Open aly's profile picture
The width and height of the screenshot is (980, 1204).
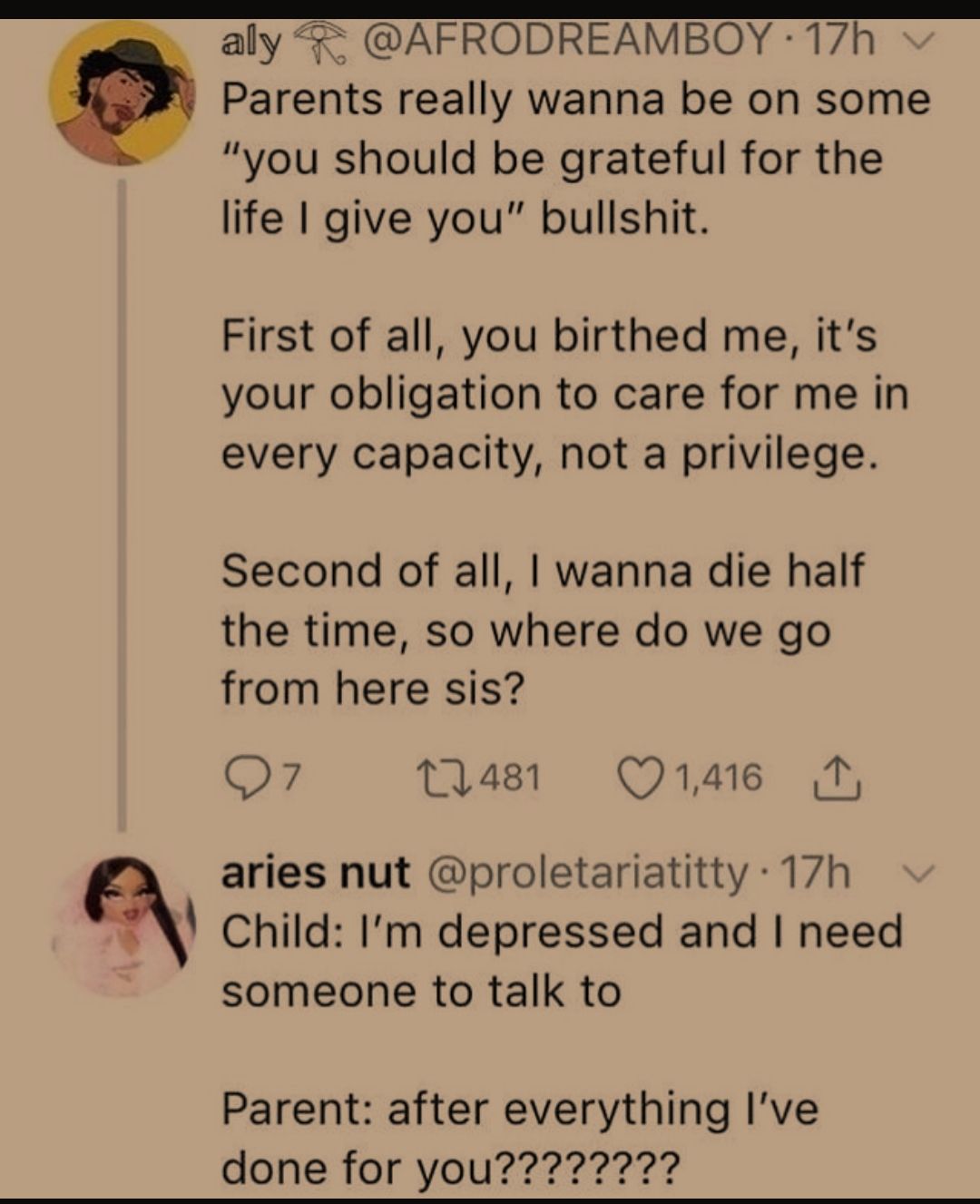(x=122, y=94)
